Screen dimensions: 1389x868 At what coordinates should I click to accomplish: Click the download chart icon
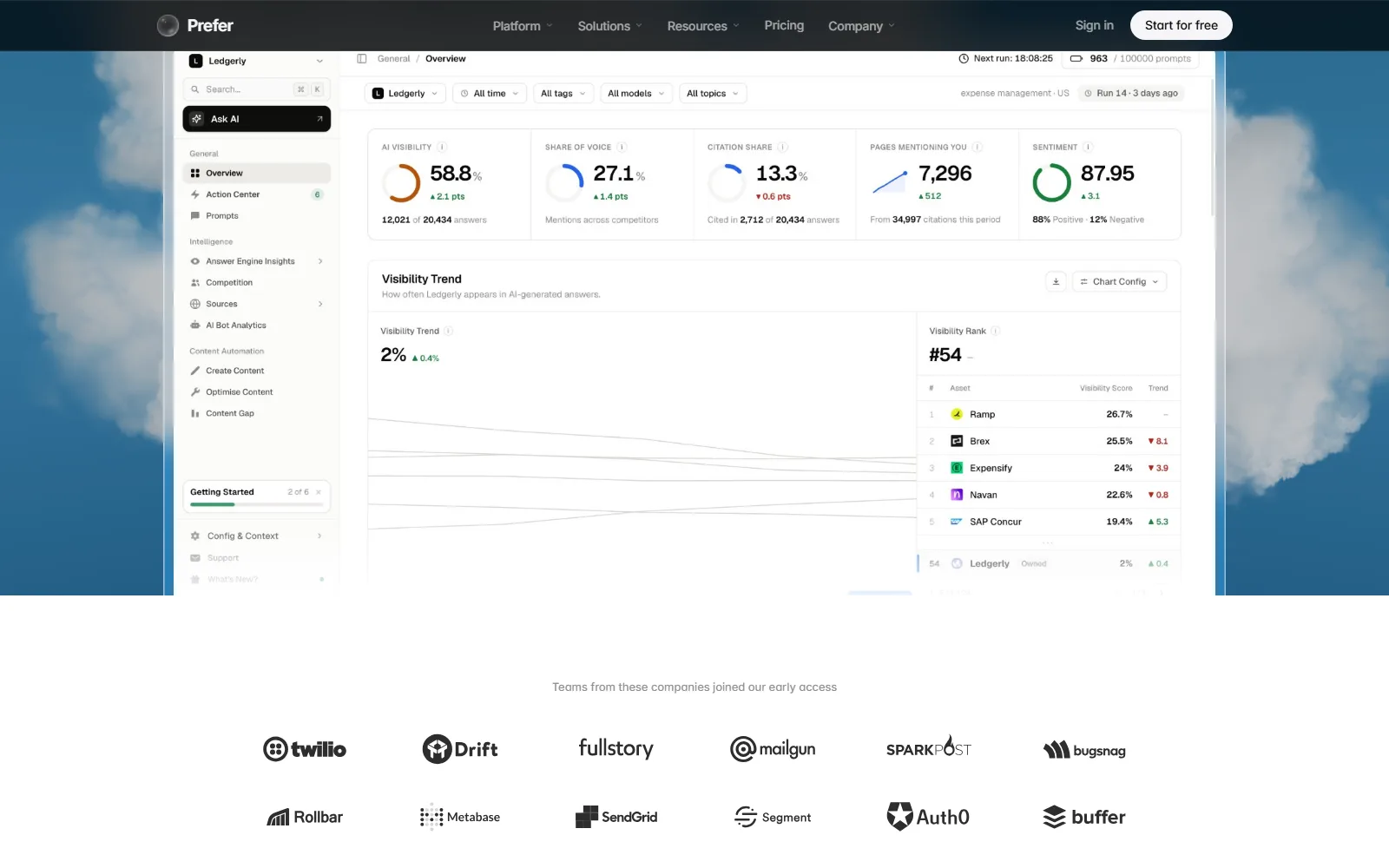click(x=1056, y=281)
